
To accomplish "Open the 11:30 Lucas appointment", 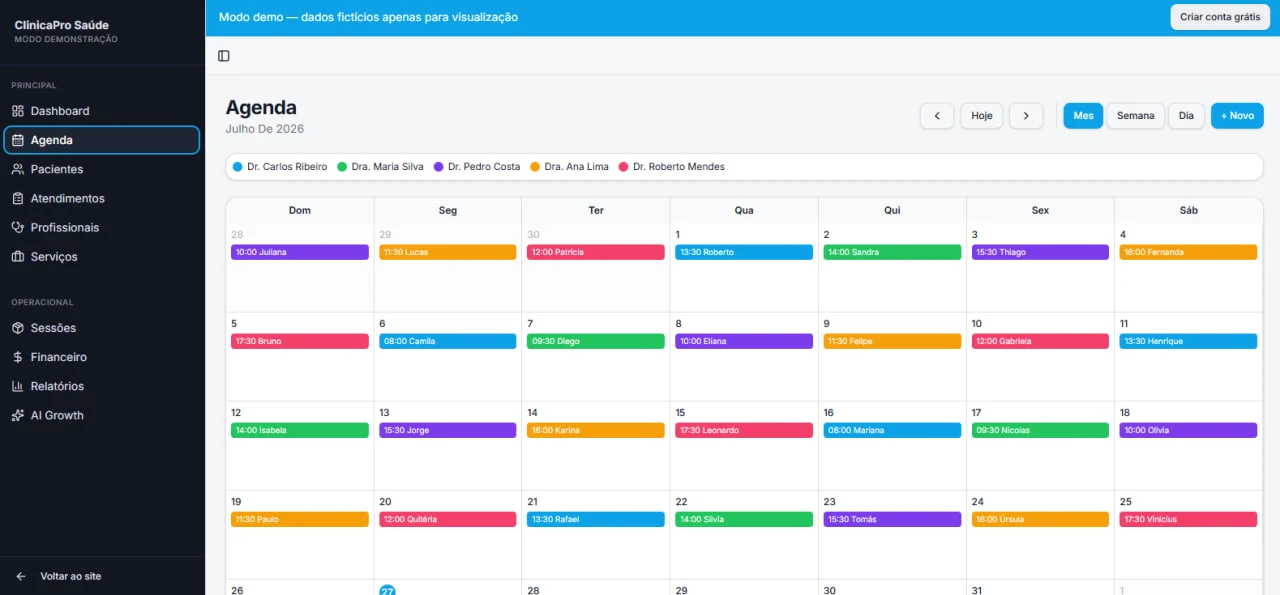I will 448,252.
